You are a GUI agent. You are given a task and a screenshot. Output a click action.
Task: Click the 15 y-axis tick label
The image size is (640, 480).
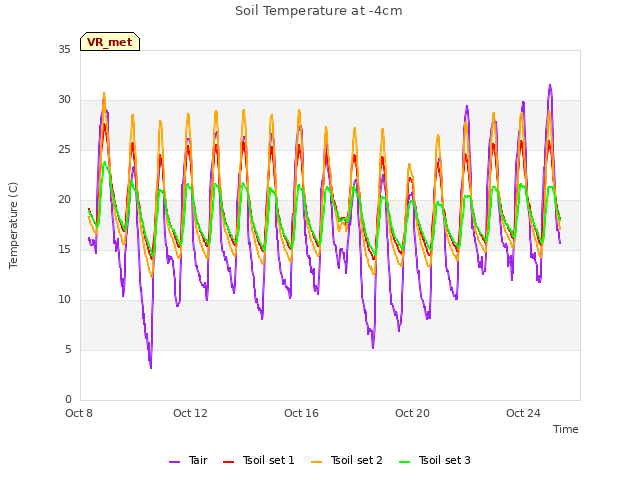(64, 249)
